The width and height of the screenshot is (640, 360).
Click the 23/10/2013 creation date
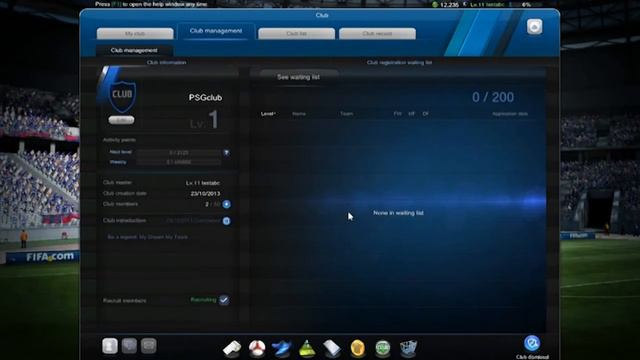coord(205,193)
